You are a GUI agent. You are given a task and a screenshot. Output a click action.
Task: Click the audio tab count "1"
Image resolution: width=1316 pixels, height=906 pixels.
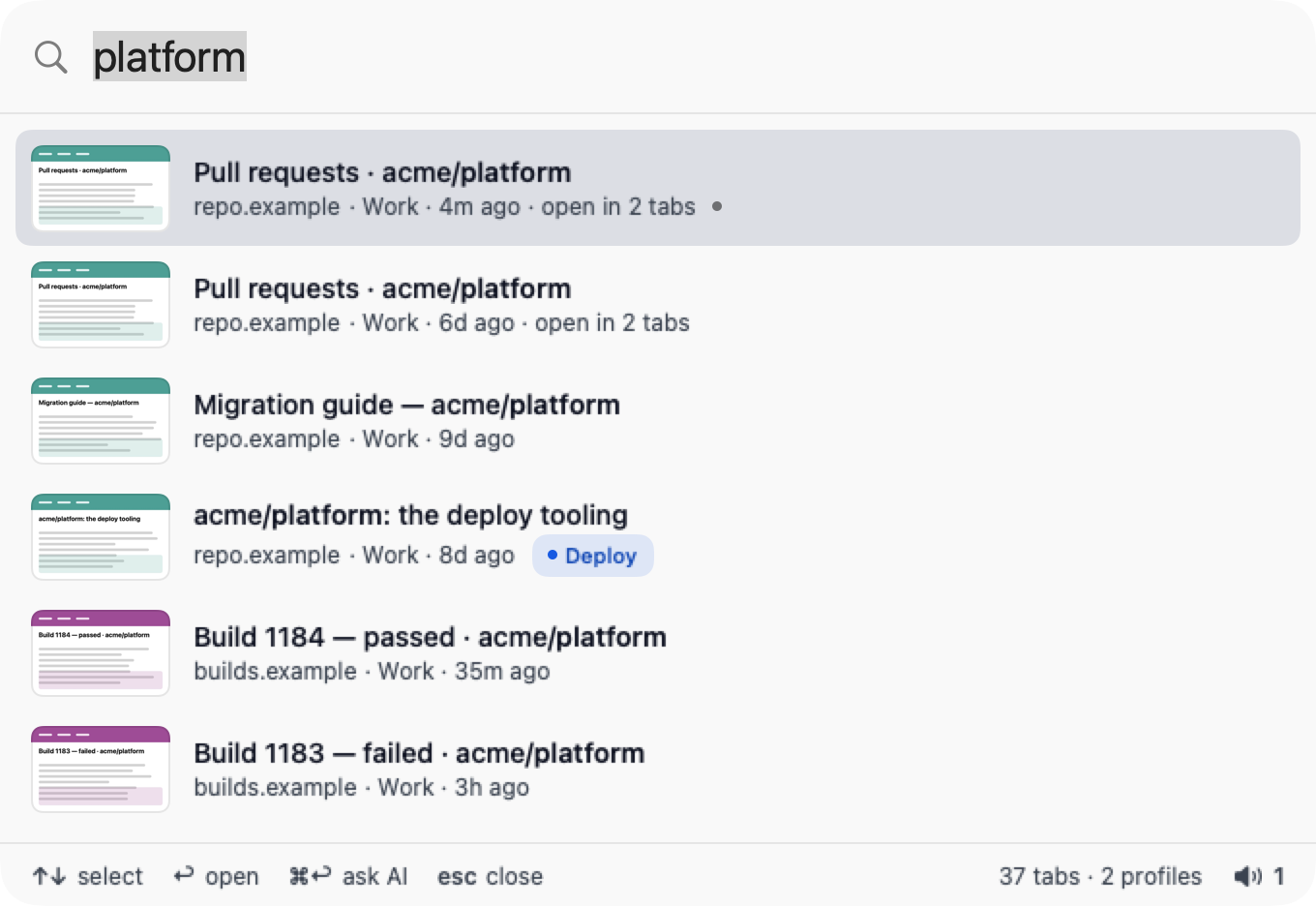[x=1278, y=876]
